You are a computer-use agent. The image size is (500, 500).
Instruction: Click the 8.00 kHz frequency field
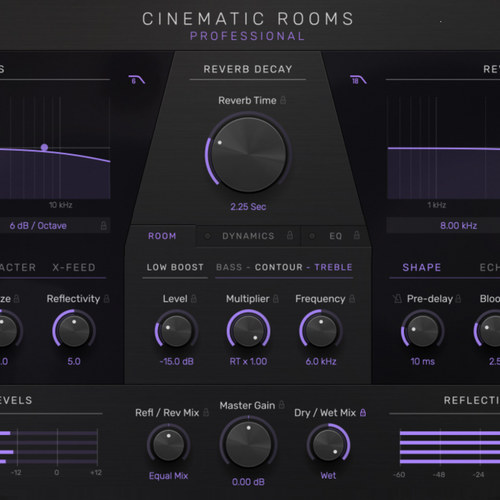point(443,226)
